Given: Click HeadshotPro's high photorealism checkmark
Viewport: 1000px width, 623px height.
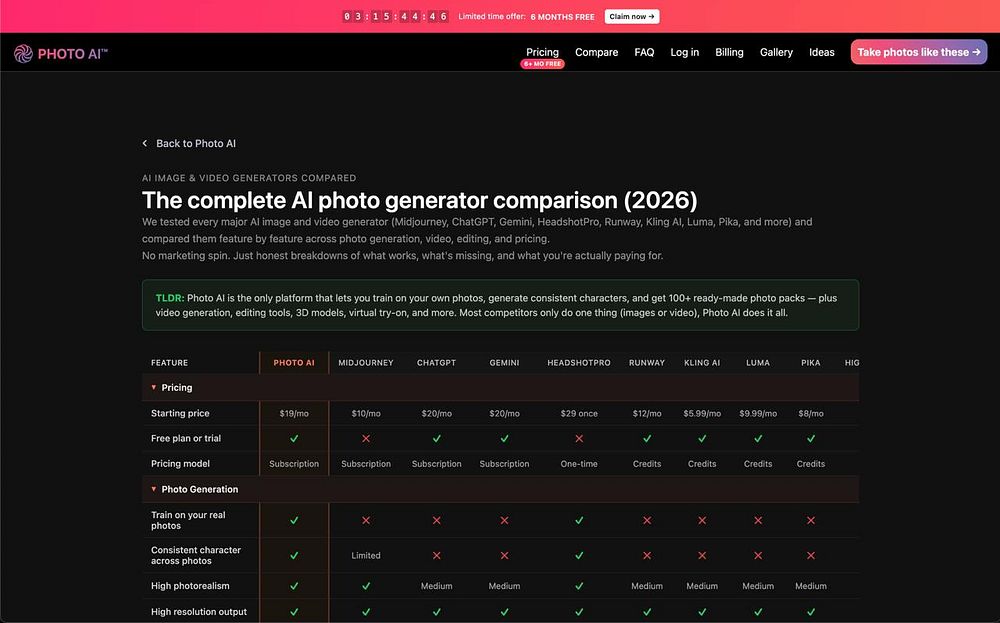Looking at the screenshot, I should click(579, 586).
